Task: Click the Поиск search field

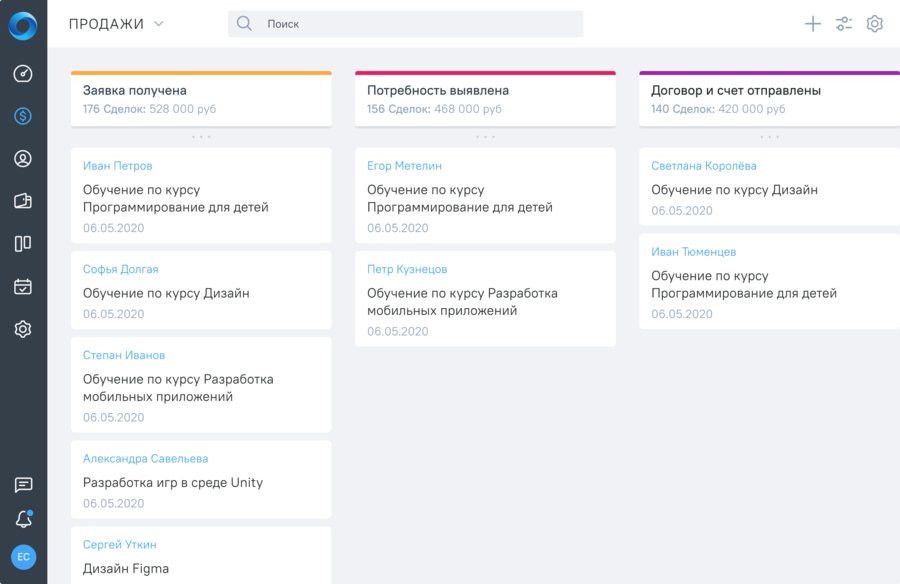Action: coord(406,24)
